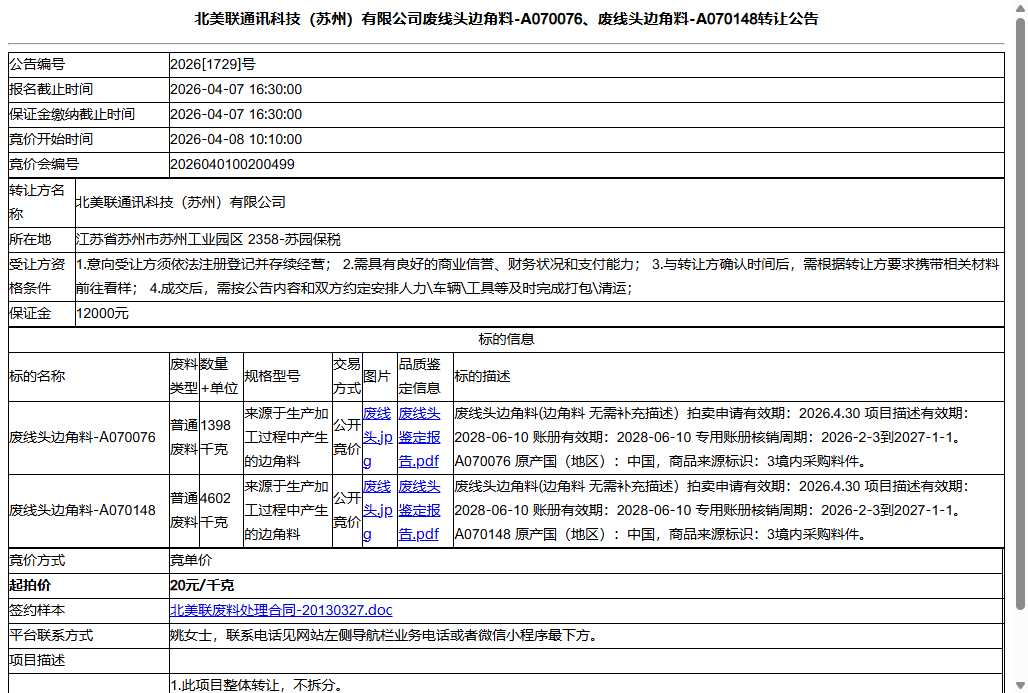Click the 标的信息 section header
Viewport: 1028px width, 693px height.
pos(506,339)
